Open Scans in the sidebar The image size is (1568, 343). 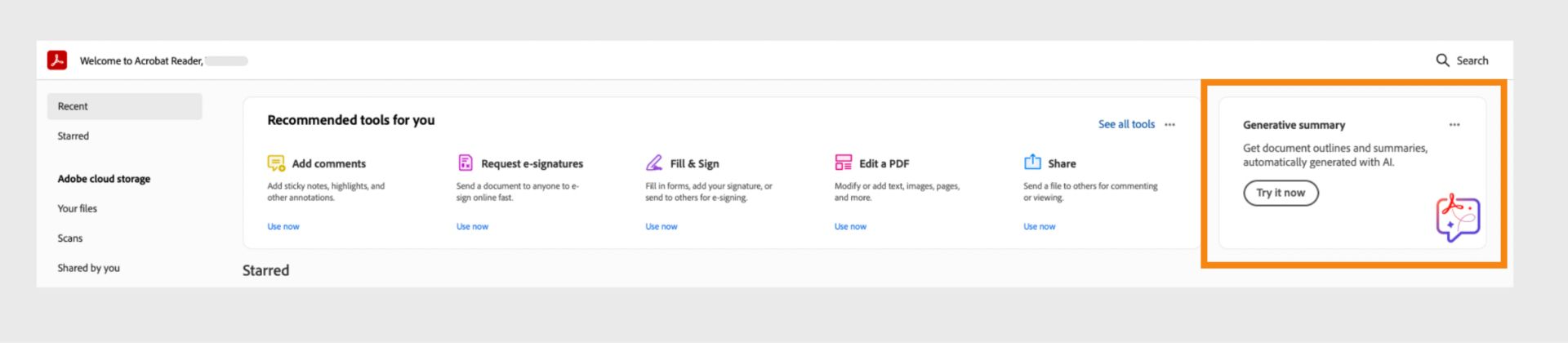pyautogui.click(x=70, y=238)
